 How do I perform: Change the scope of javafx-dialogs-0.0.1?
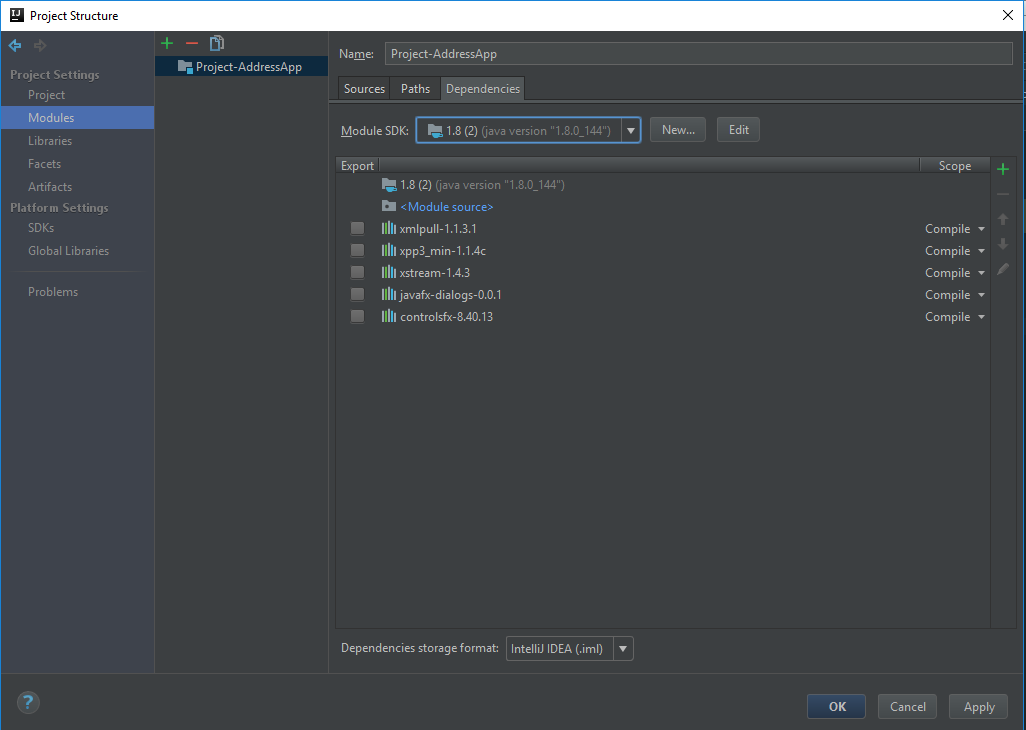[952, 294]
